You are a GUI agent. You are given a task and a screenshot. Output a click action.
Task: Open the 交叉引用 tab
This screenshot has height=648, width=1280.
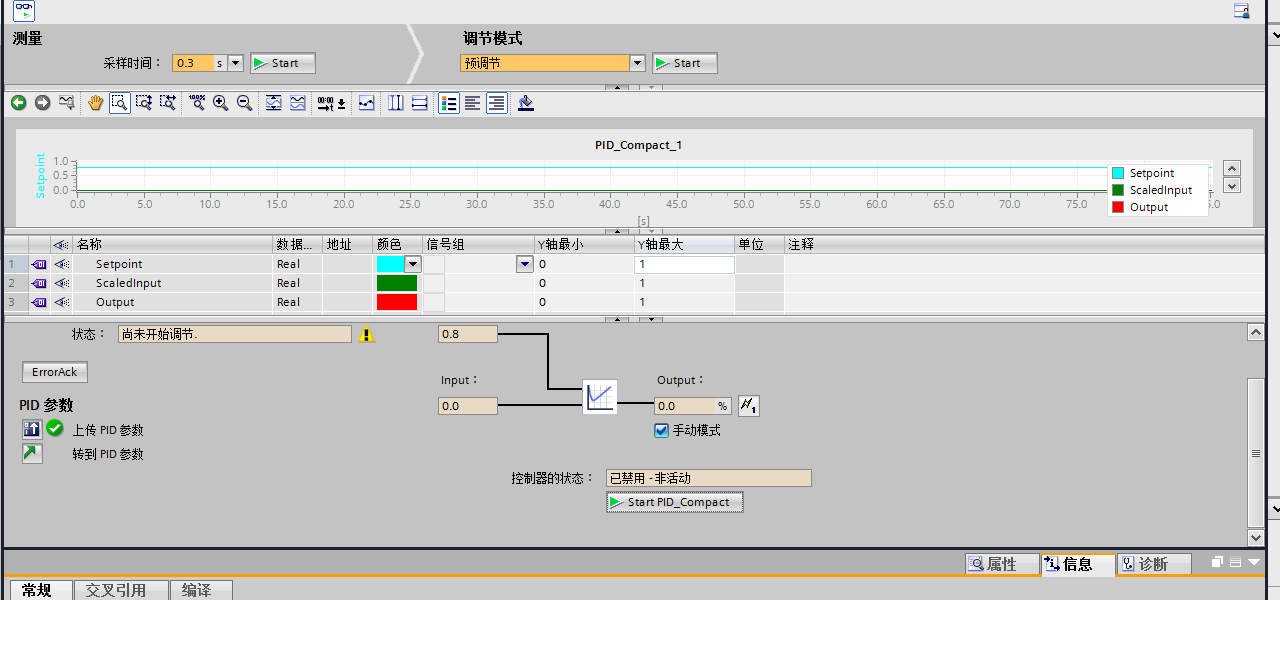click(121, 590)
